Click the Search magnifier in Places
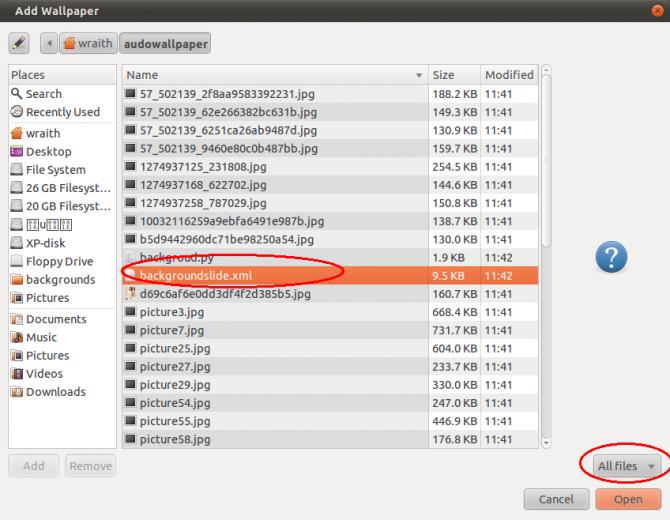This screenshot has height=520, width=670. [17, 94]
